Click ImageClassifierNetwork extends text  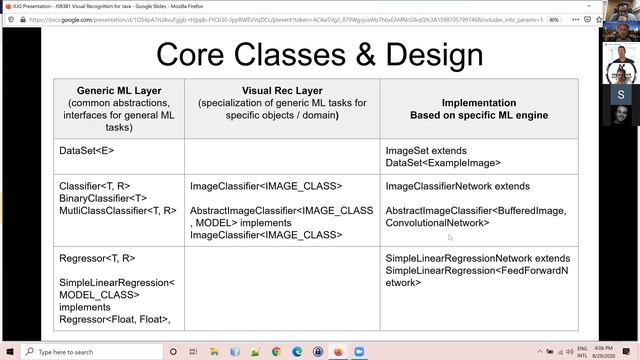pyautogui.click(x=458, y=186)
